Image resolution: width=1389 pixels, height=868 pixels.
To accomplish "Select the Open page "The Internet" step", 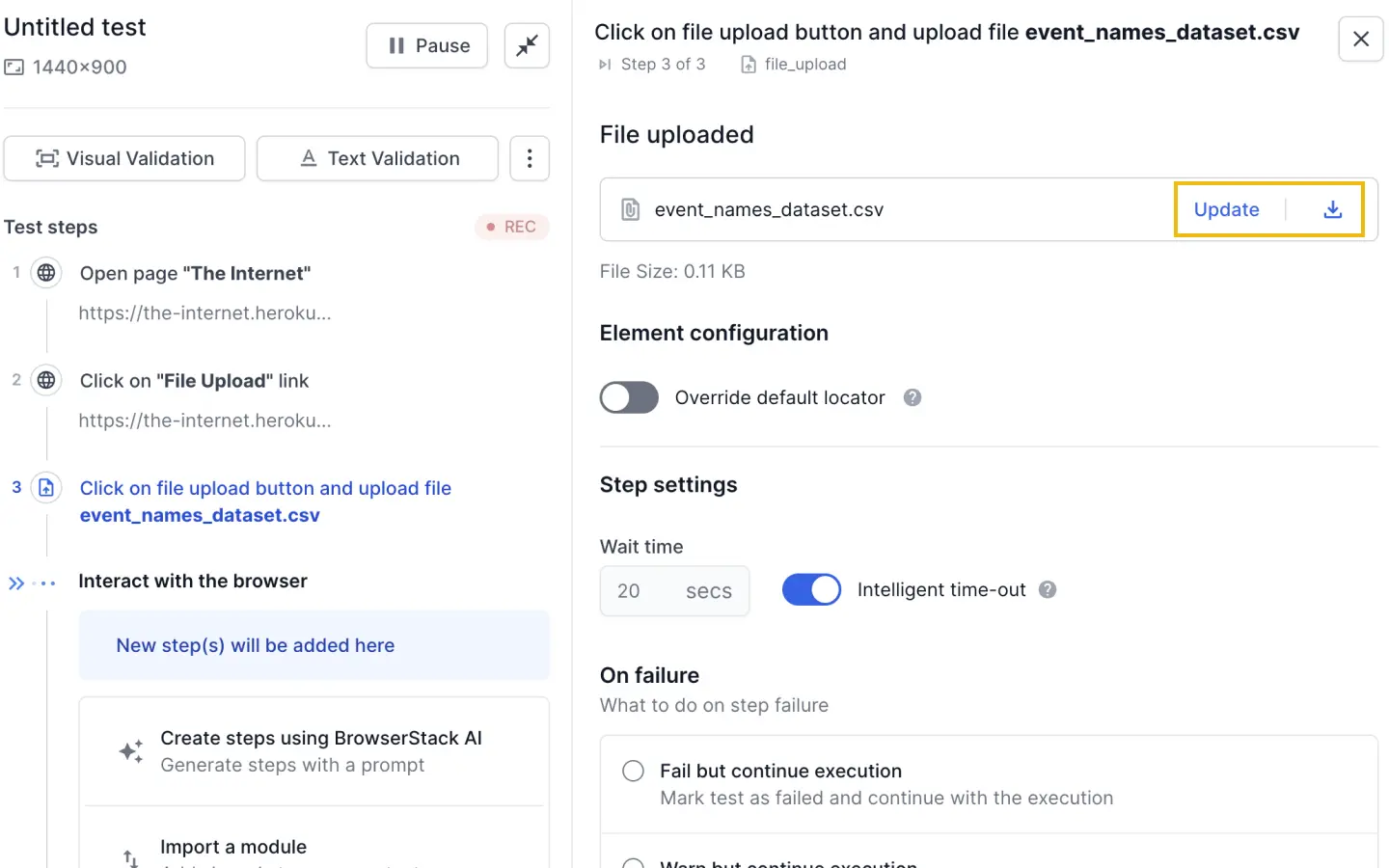I will 195,273.
